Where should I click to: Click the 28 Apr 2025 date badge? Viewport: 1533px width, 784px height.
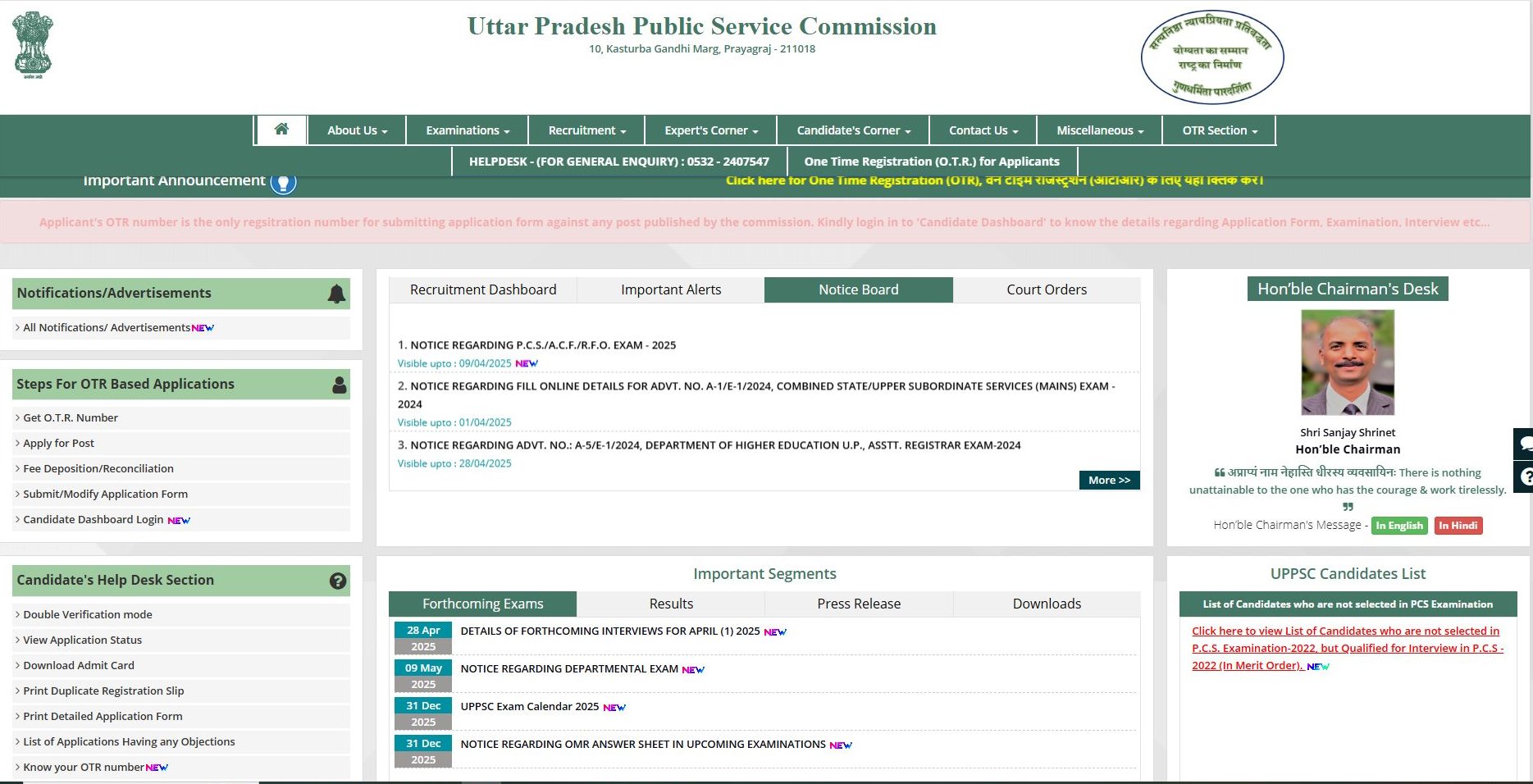pyautogui.click(x=423, y=638)
